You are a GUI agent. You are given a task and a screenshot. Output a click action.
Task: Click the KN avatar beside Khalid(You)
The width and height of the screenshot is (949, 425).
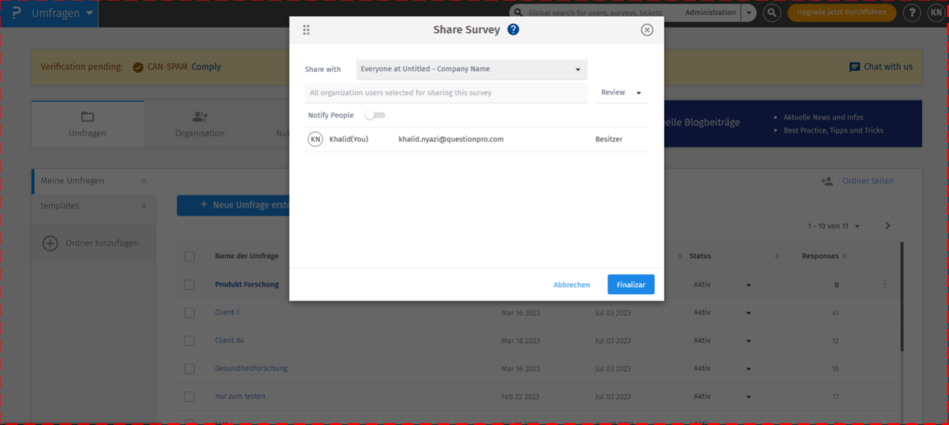pos(315,139)
